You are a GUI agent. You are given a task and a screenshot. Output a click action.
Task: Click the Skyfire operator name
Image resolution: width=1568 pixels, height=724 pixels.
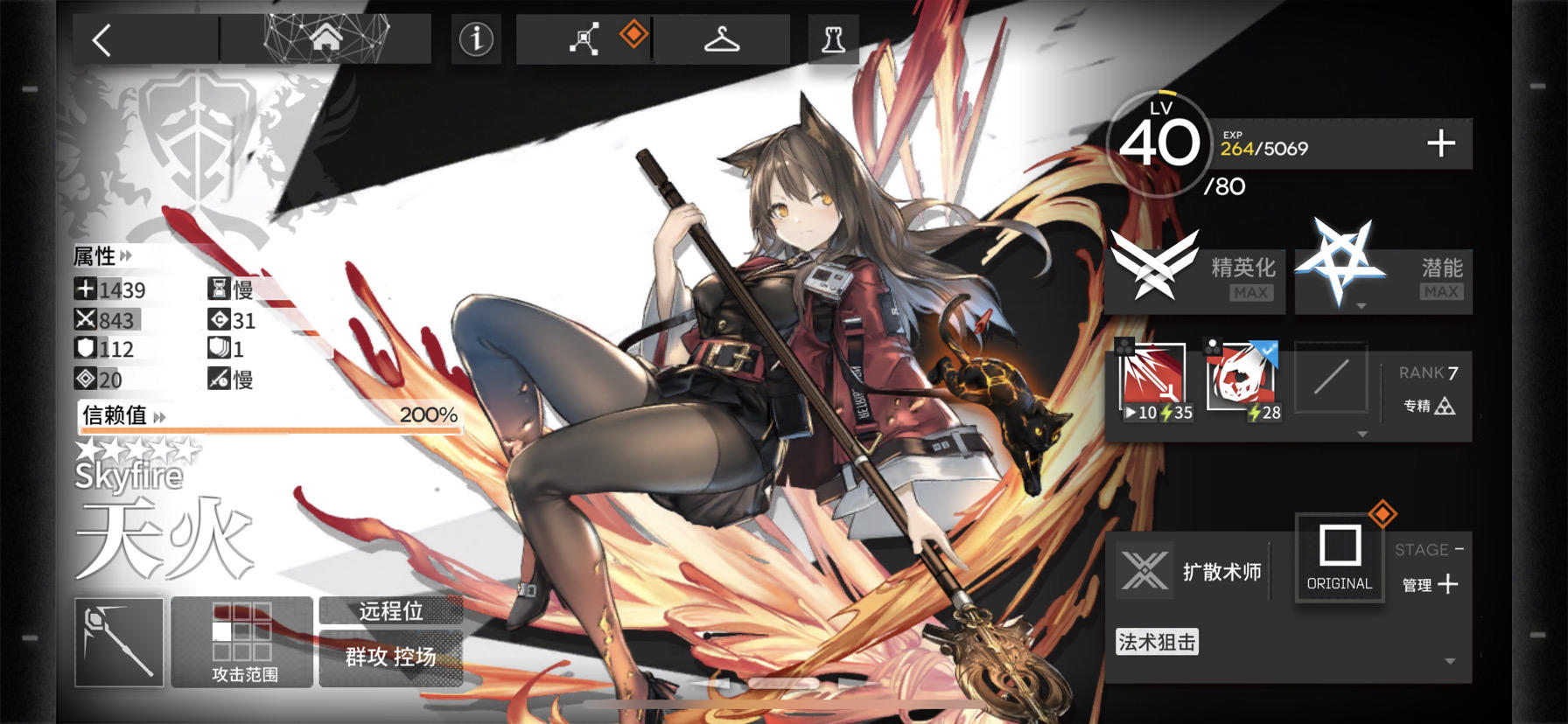[x=129, y=477]
